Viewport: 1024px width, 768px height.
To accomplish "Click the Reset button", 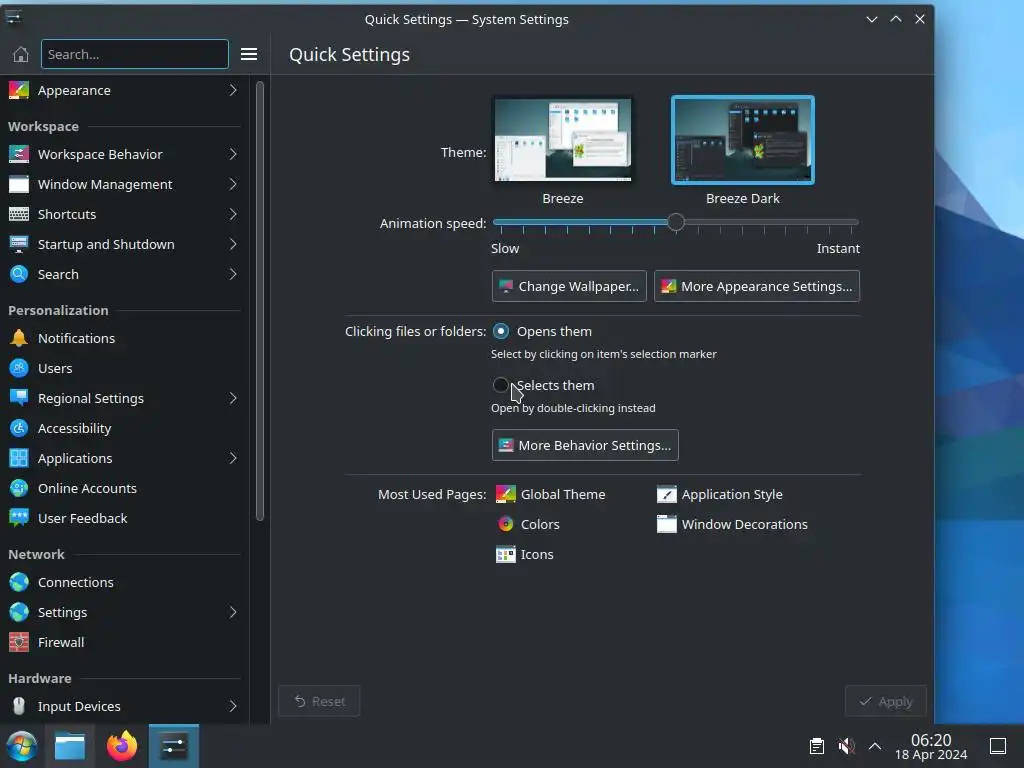I will (319, 701).
